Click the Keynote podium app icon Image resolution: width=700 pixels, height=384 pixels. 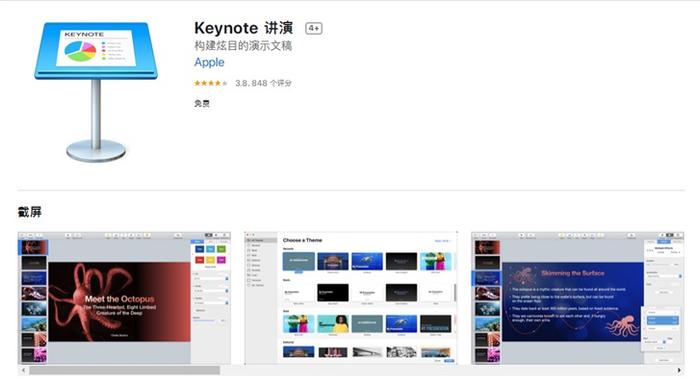[x=96, y=92]
